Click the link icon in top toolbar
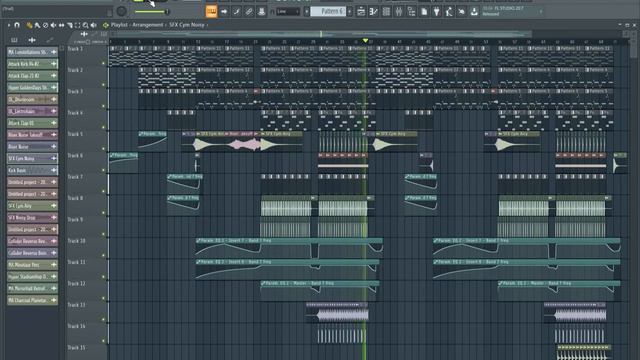The height and width of the screenshot is (360, 640). pyautogui.click(x=249, y=12)
